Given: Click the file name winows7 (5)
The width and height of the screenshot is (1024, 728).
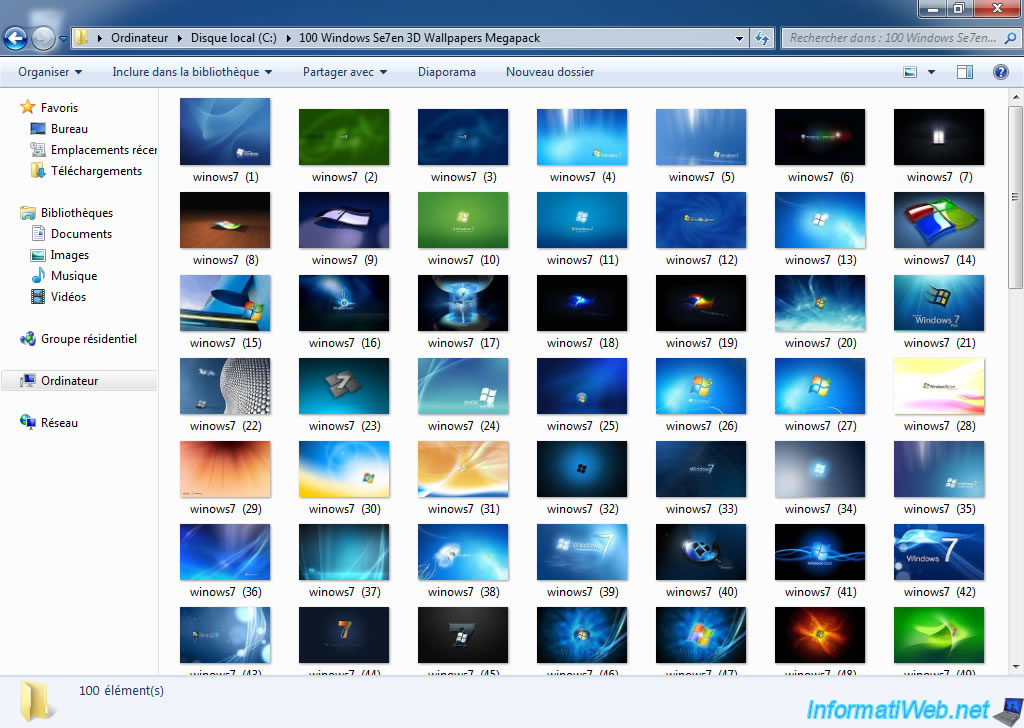Looking at the screenshot, I should pos(701,177).
